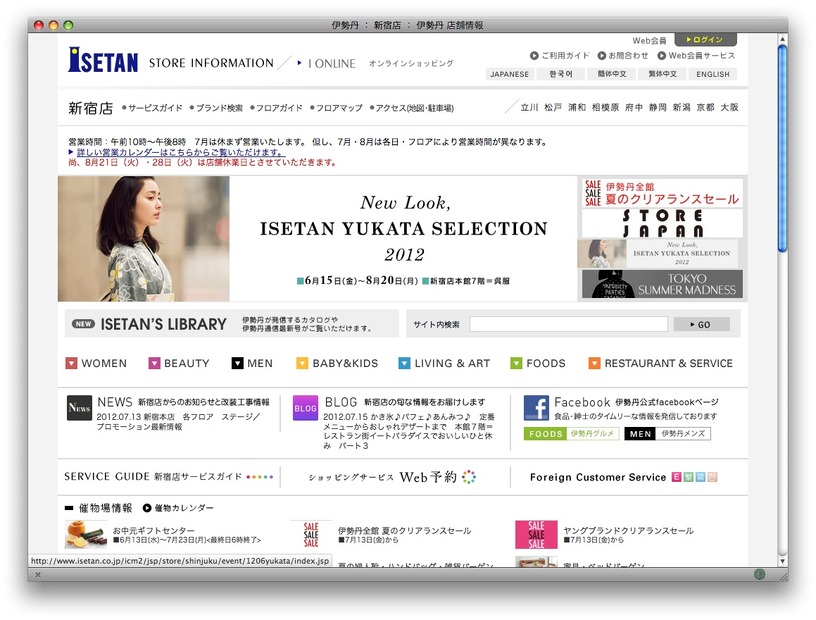Screen dimensions: 816x620
Task: Open the small Yukata Selection sidebar thumbnail
Action: 658,254
